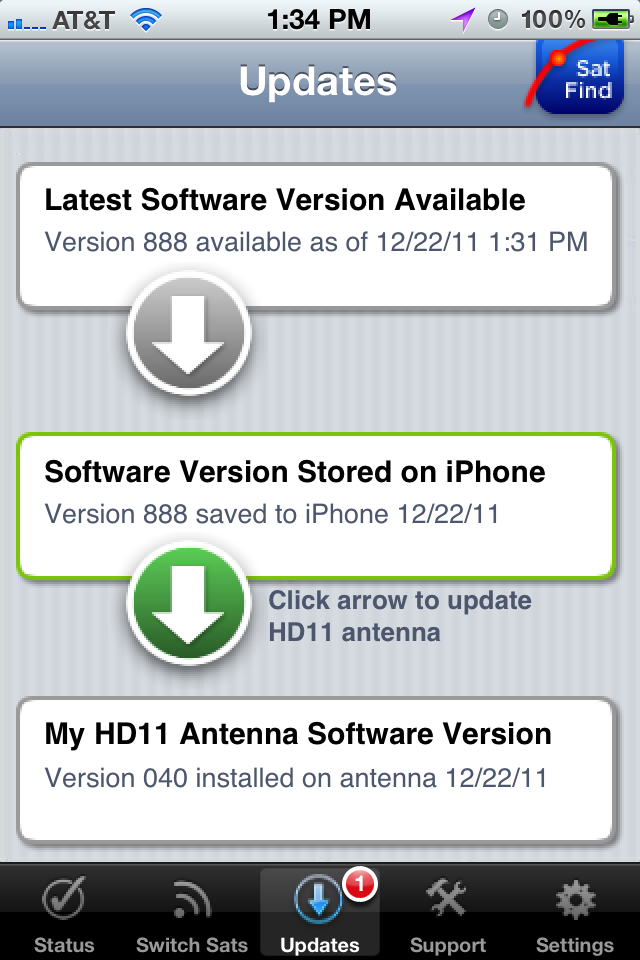This screenshot has width=640, height=960.
Task: Tap the Updates title in header
Action: pyautogui.click(x=318, y=81)
